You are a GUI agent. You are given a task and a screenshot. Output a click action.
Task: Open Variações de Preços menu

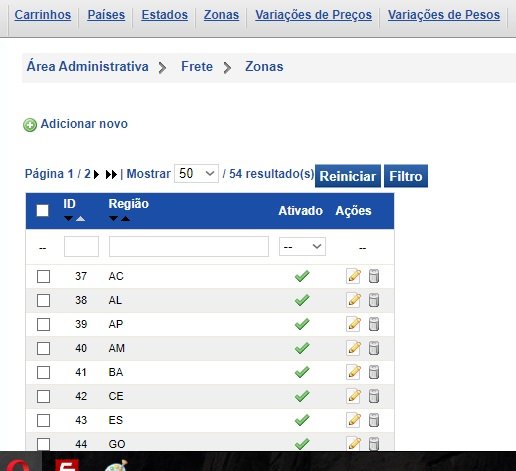click(x=313, y=15)
